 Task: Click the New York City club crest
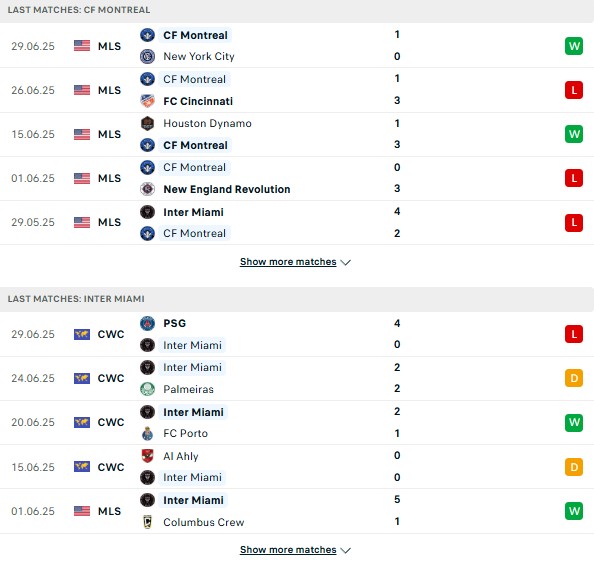coord(147,56)
